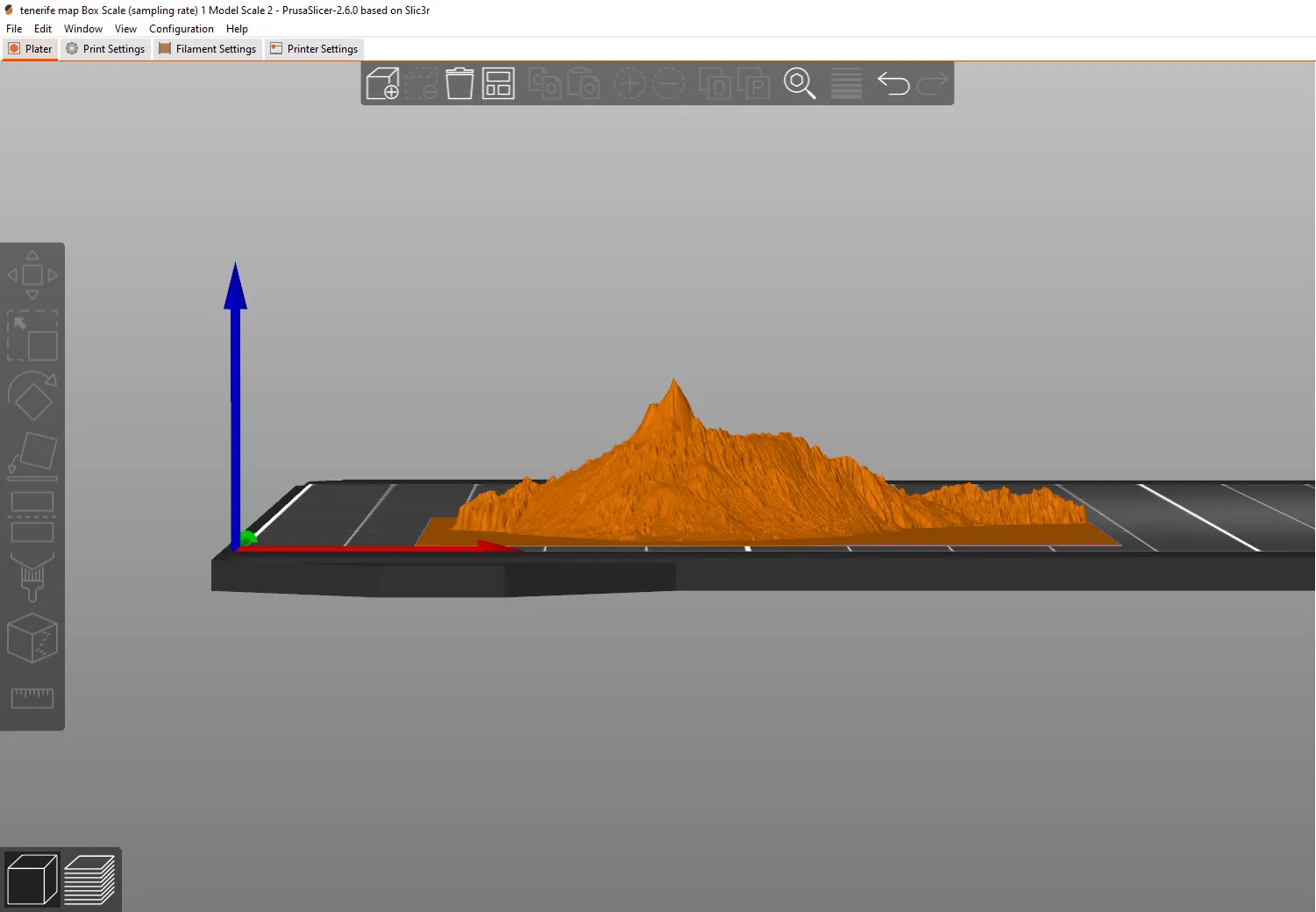1316x912 pixels.
Task: Open the Measure ruler tool
Action: pos(32,698)
